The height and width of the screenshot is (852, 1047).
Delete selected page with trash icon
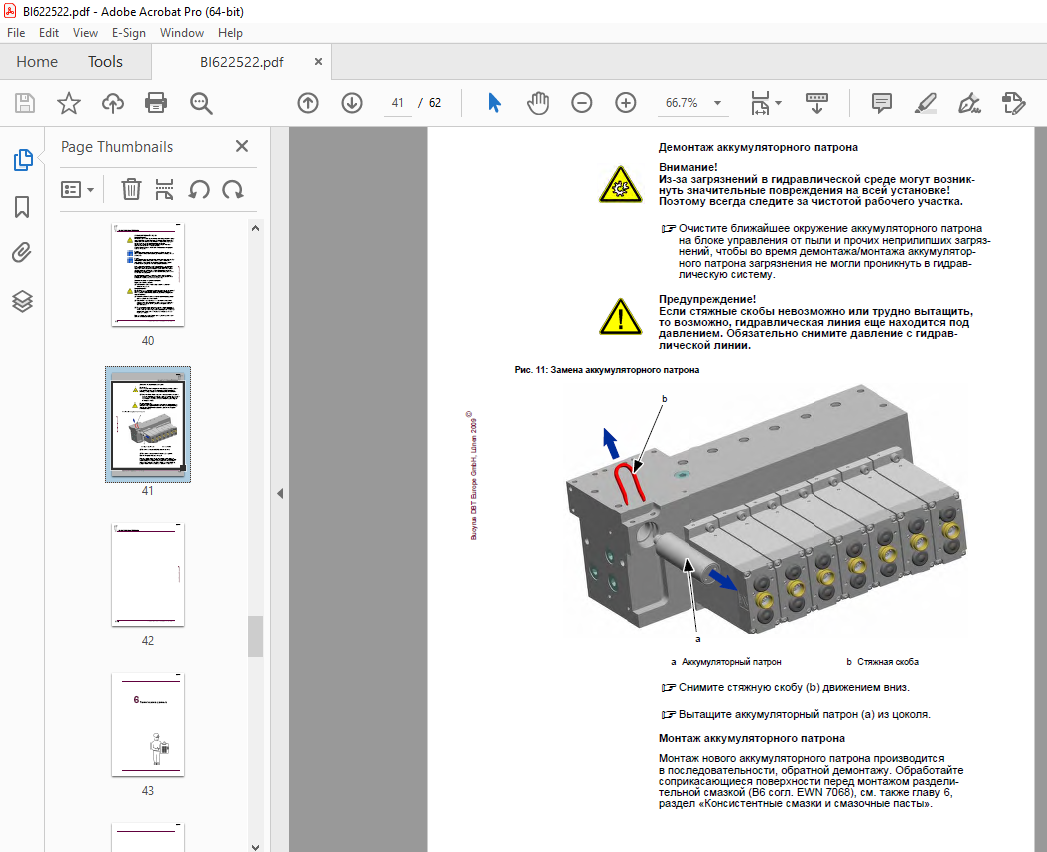coord(131,190)
